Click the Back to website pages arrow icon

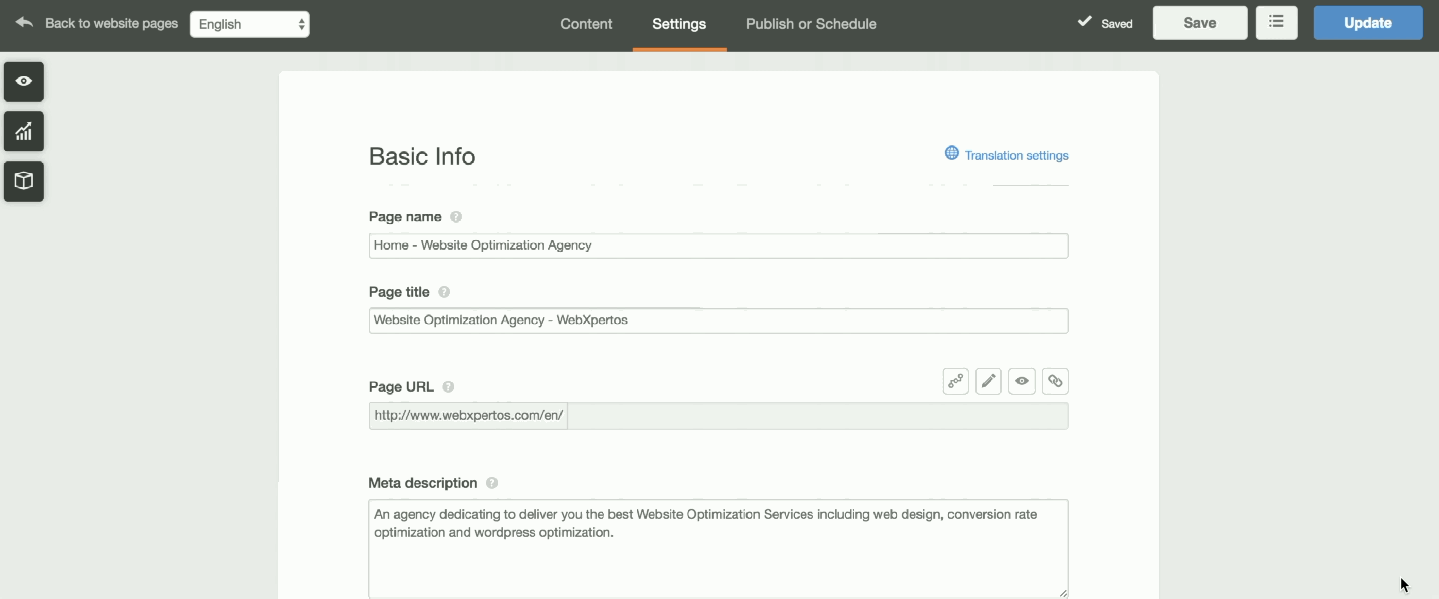click(25, 22)
